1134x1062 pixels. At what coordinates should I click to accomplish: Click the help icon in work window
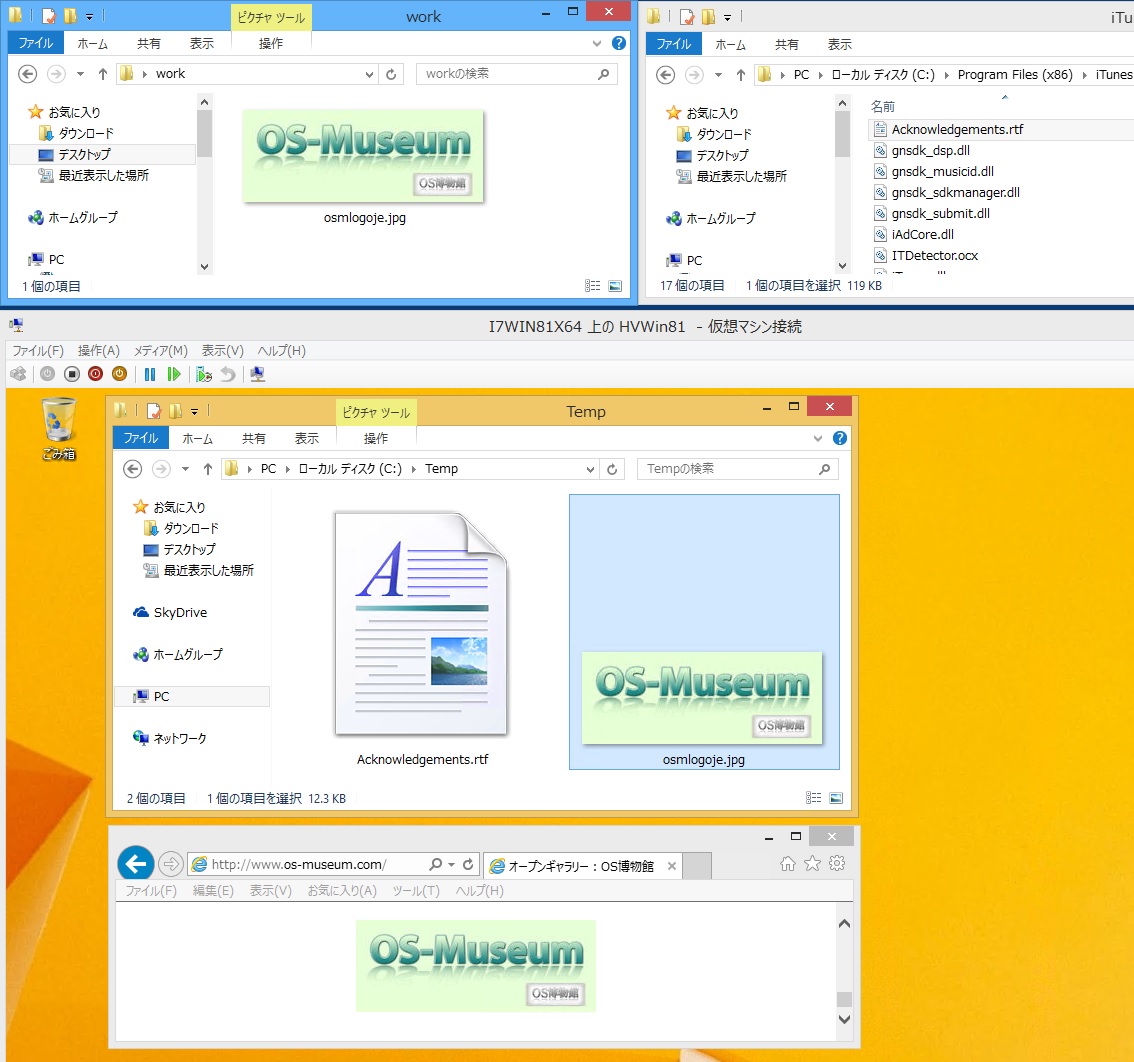click(618, 43)
